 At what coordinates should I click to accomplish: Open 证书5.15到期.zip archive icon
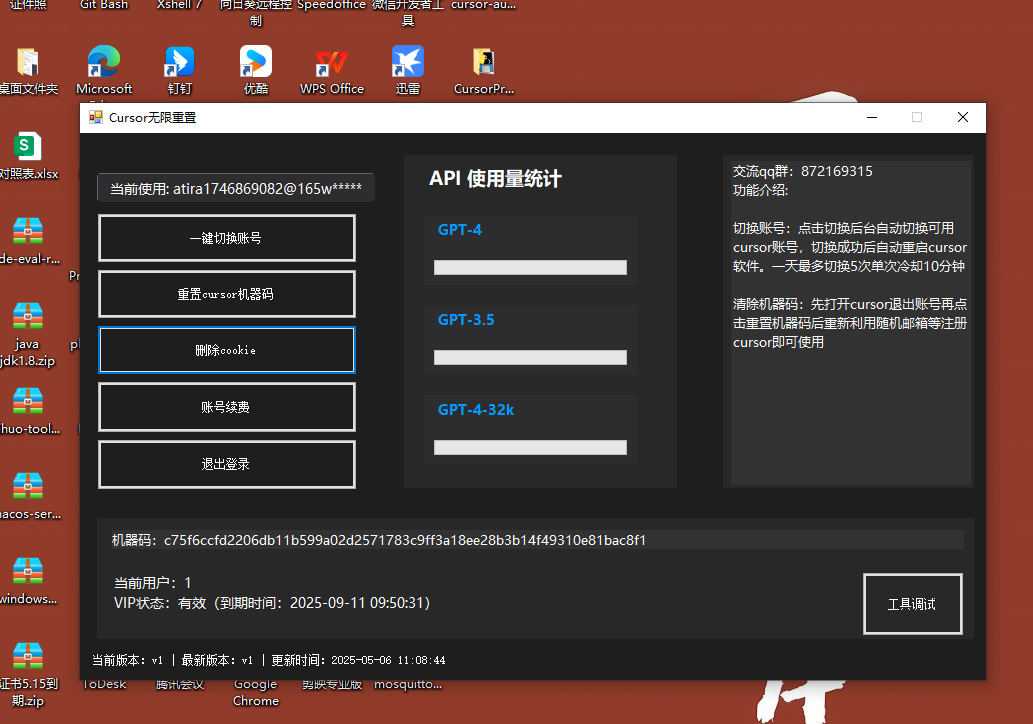click(28, 674)
